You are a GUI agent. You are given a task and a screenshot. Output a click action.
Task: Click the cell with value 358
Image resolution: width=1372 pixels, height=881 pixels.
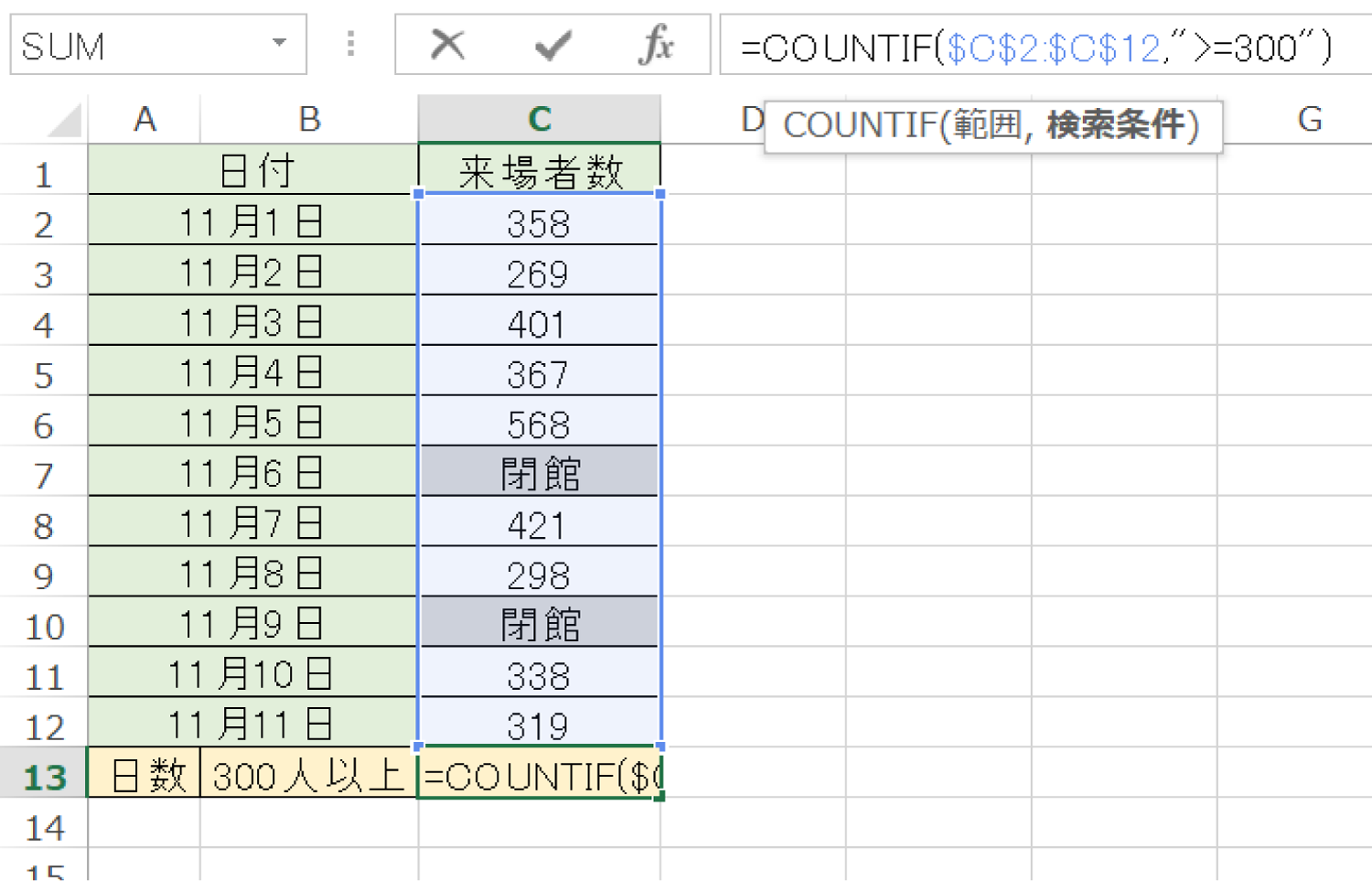[540, 220]
